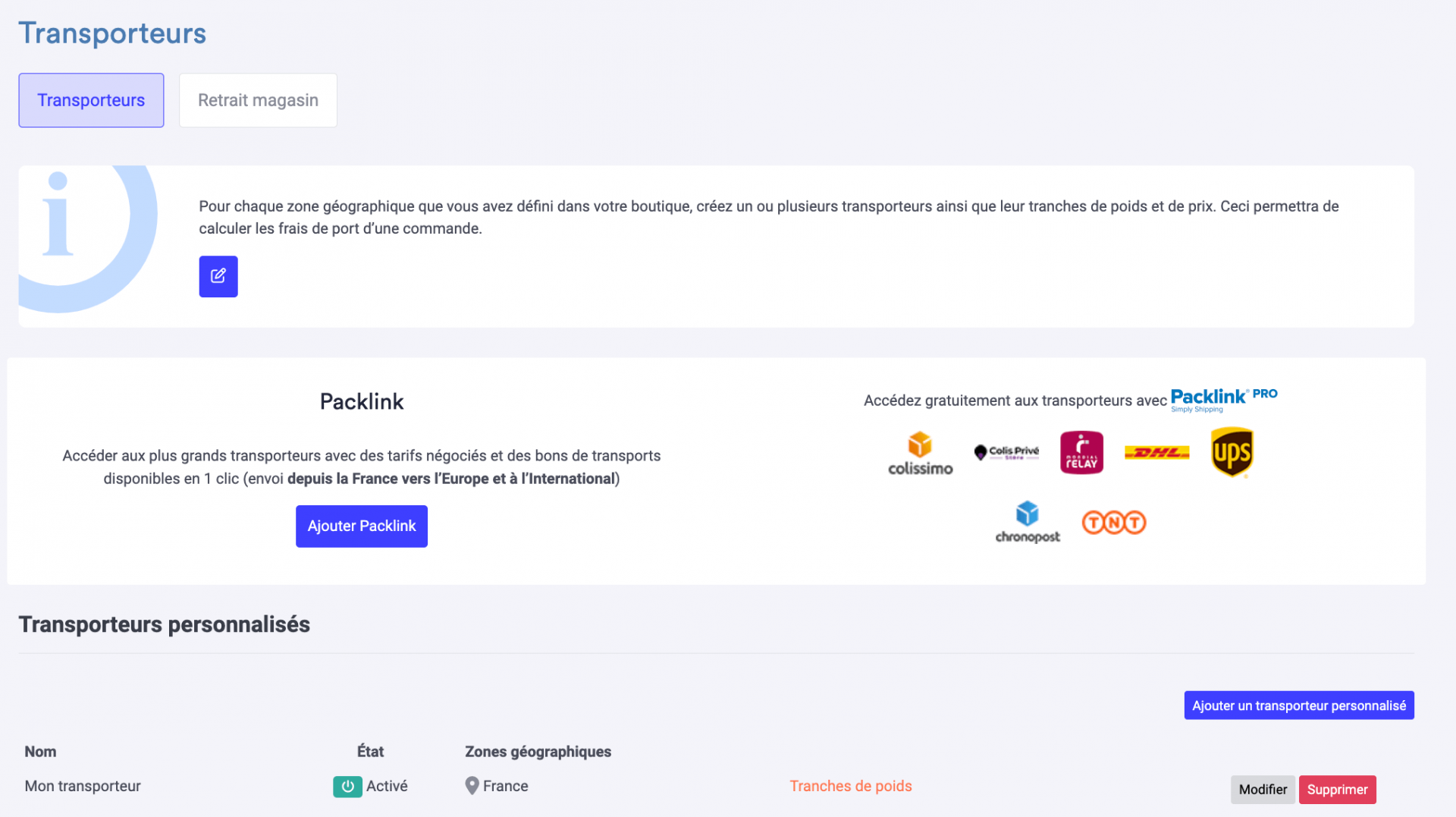Viewport: 1456px width, 817px height.
Task: Click Modifier for Mon transporteur
Action: tap(1263, 790)
